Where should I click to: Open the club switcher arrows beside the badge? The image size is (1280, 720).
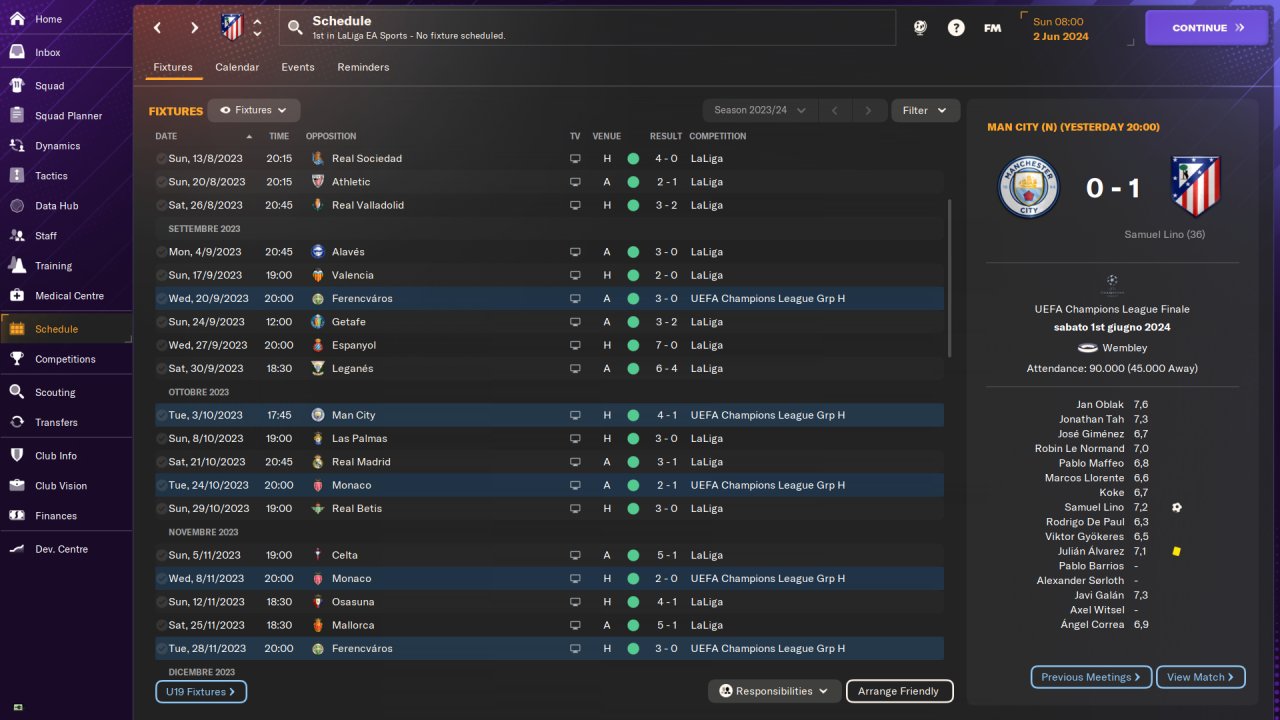[257, 28]
